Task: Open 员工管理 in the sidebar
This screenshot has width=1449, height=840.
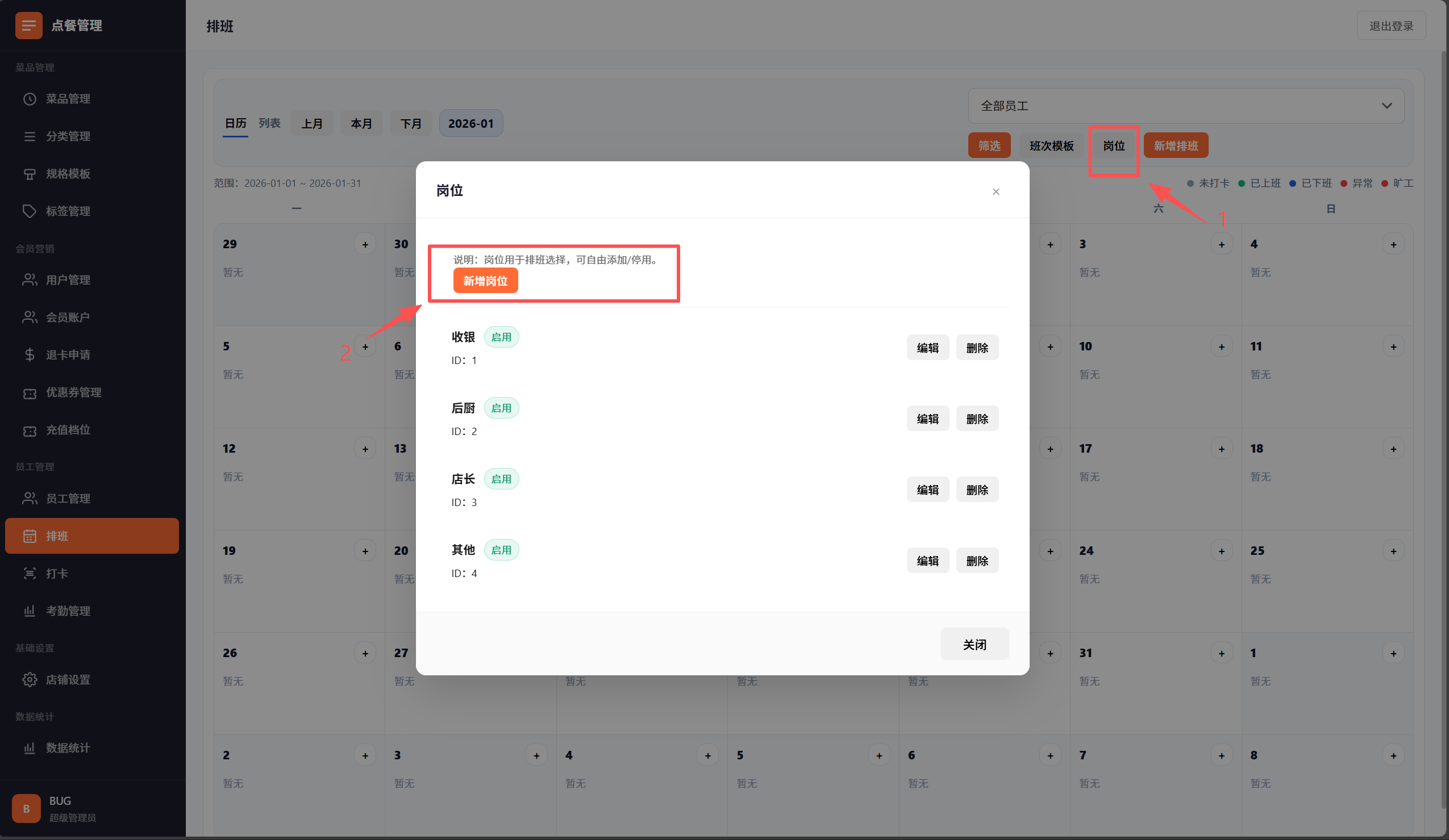Action: click(68, 498)
